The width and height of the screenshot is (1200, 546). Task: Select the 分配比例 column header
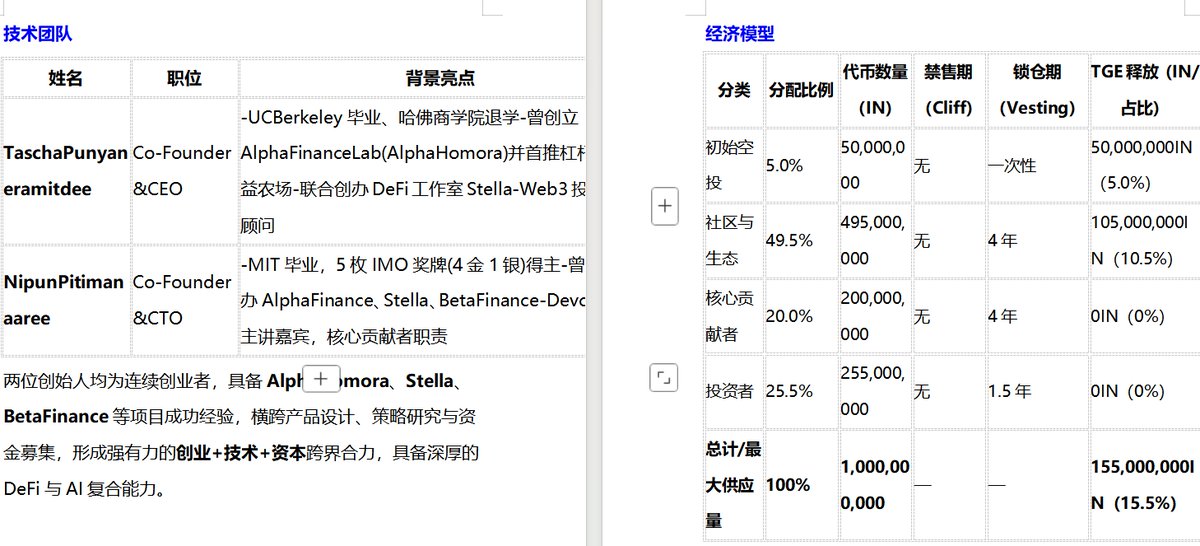click(801, 90)
